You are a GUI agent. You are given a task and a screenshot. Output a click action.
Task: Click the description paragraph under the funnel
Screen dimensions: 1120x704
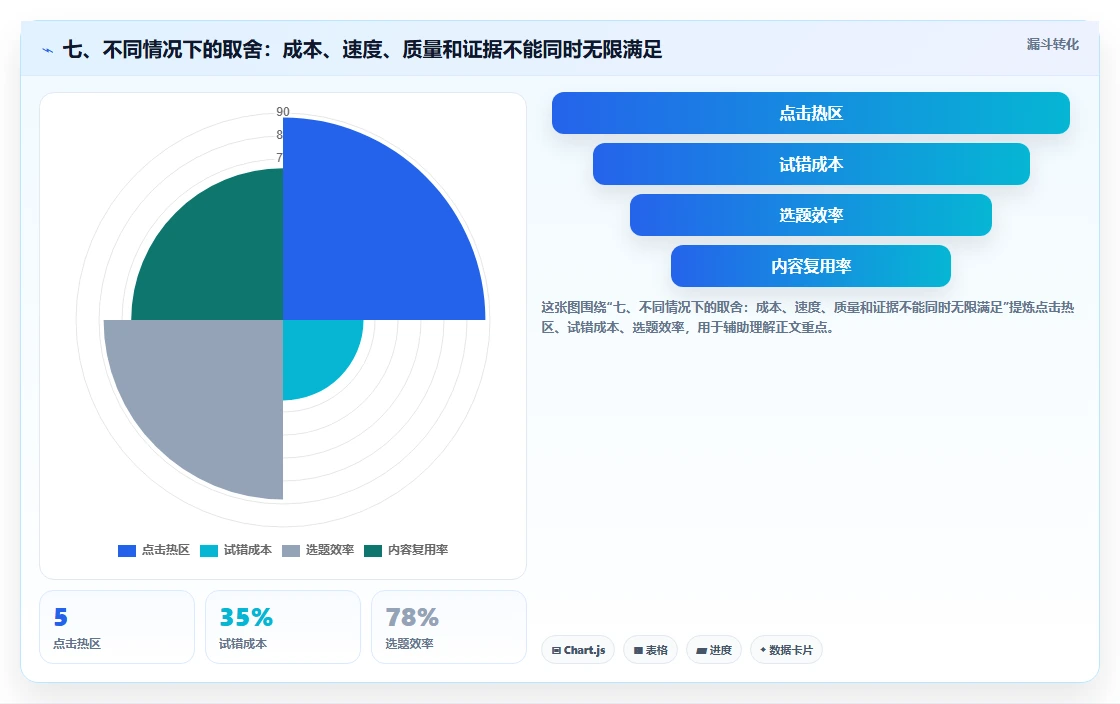pyautogui.click(x=807, y=317)
